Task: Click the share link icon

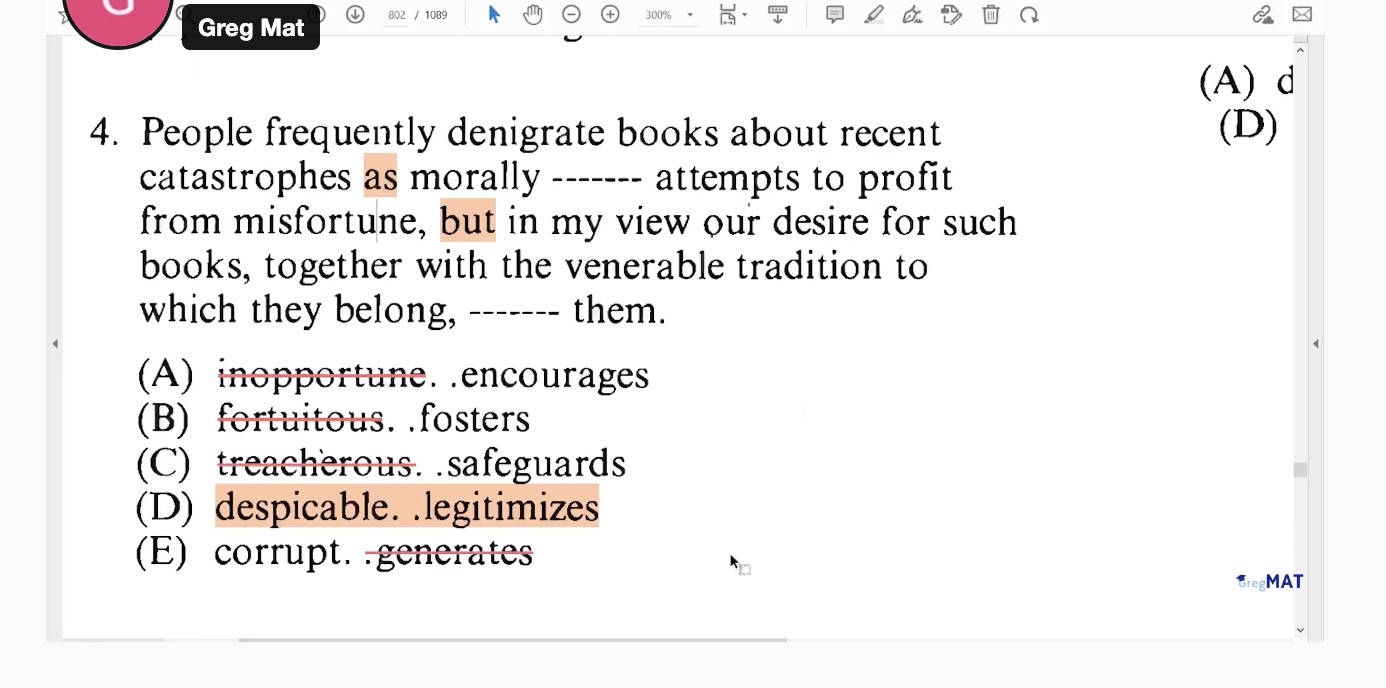Action: click(1263, 14)
